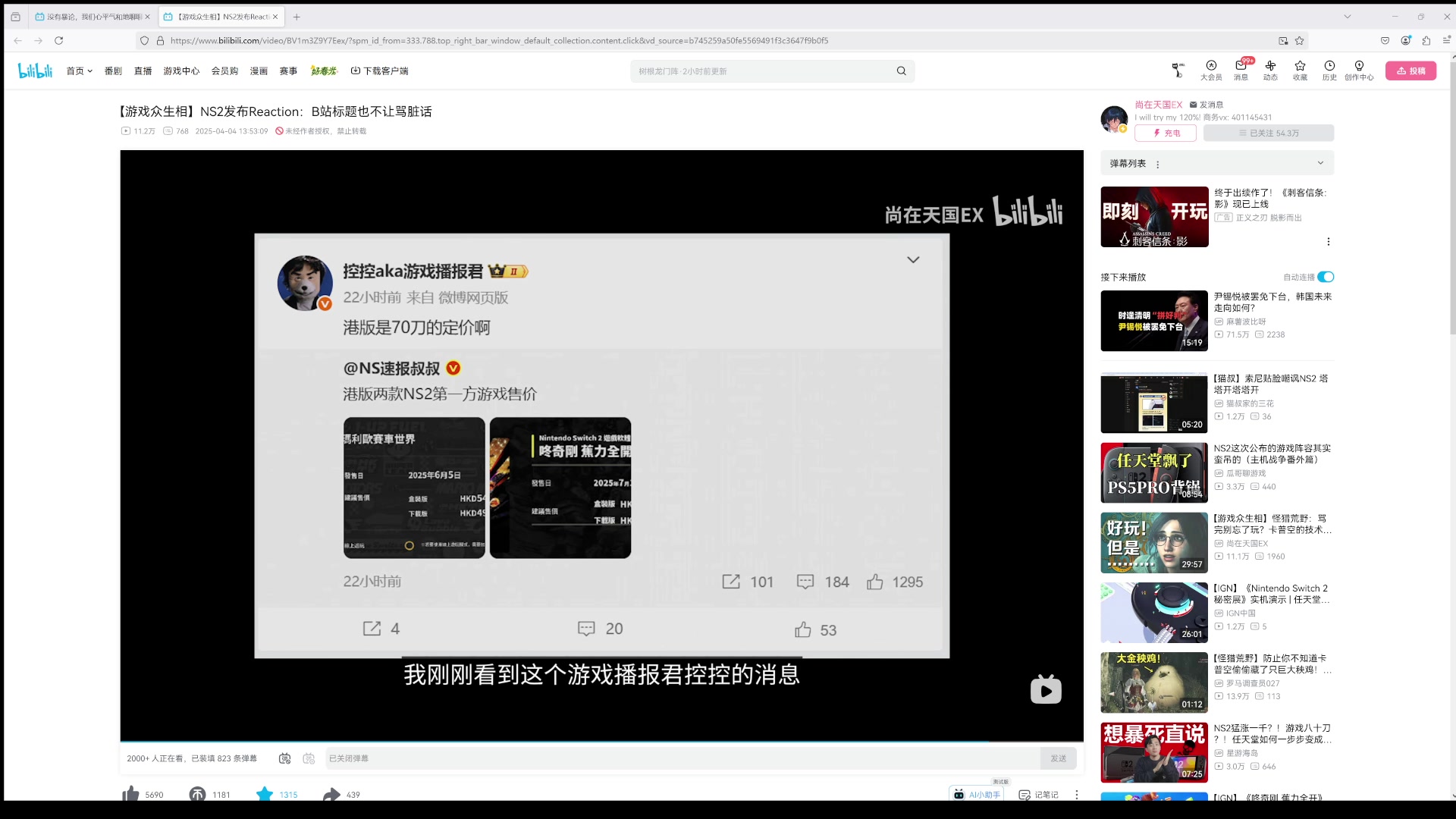
Task: Open the 直播 nav item
Action: [143, 71]
